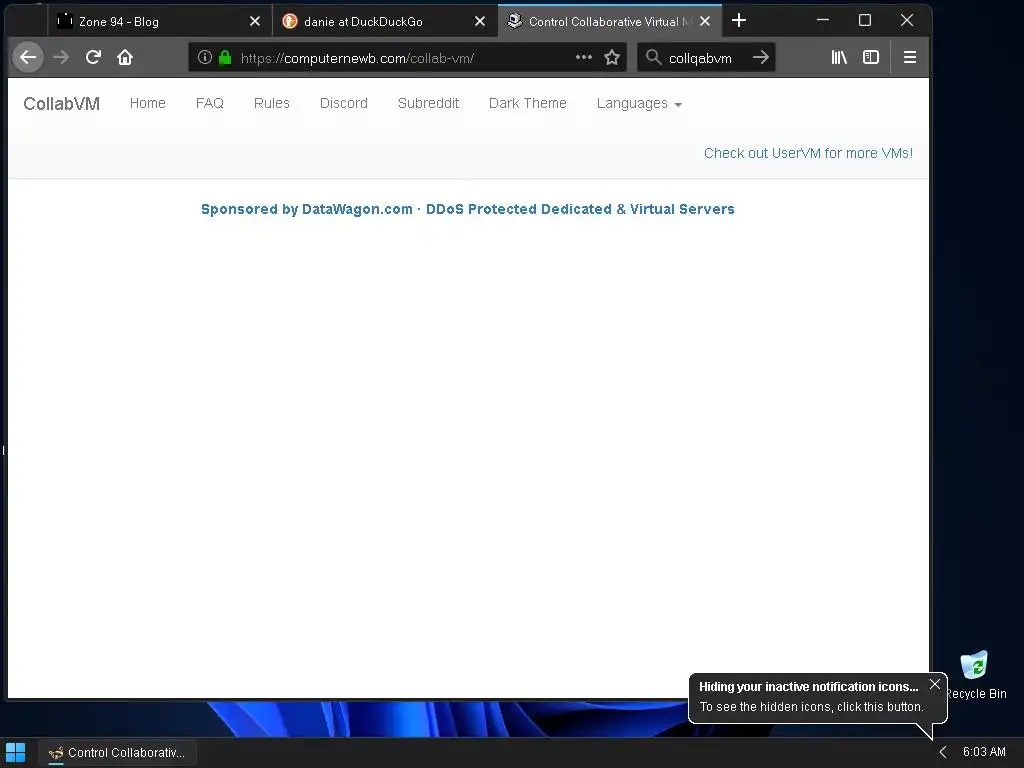Show hidden tray icons chevron

point(943,752)
